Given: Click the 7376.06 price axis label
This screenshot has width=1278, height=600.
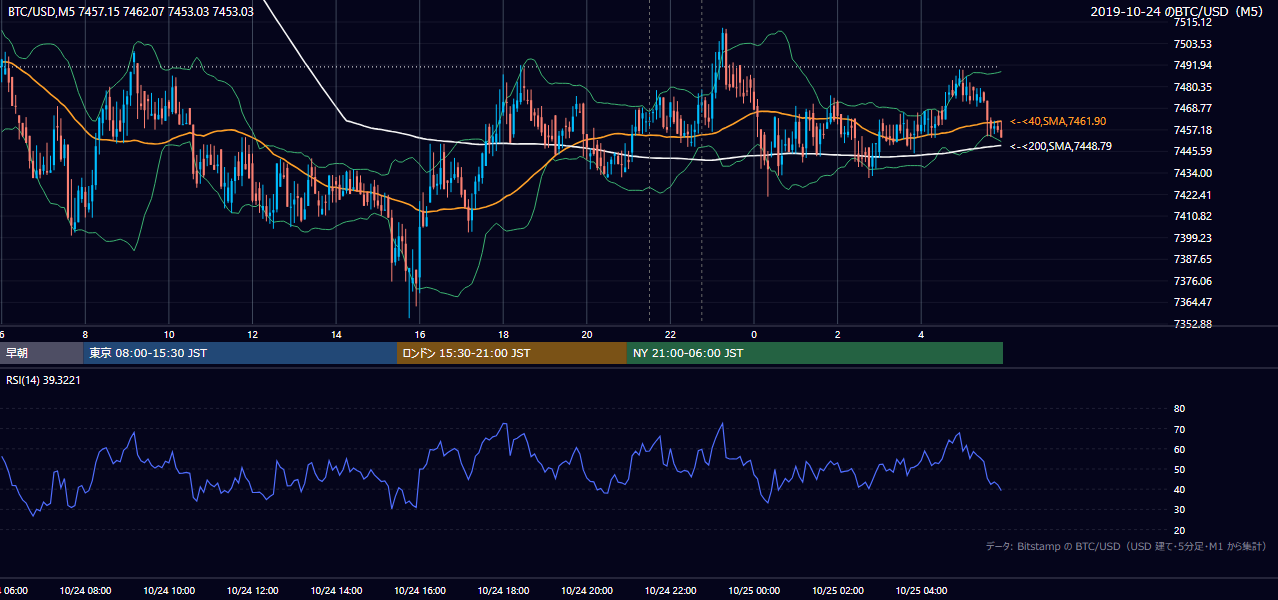Looking at the screenshot, I should point(1193,281).
